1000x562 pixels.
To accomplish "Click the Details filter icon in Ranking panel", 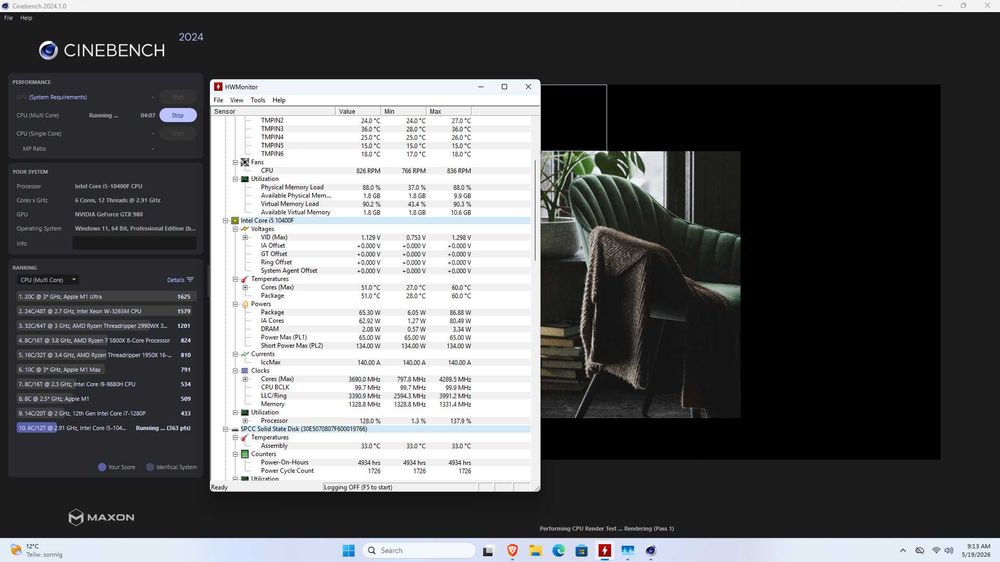I will click(x=190, y=279).
